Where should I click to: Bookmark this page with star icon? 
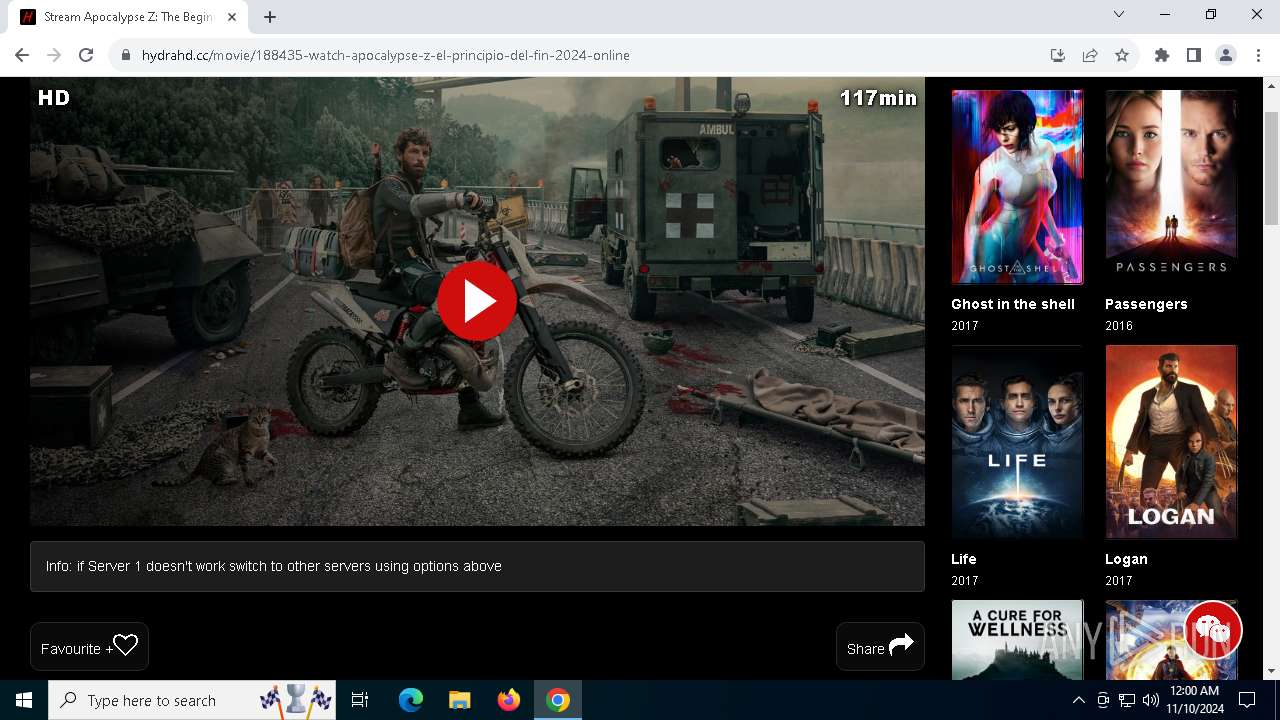pos(1122,55)
